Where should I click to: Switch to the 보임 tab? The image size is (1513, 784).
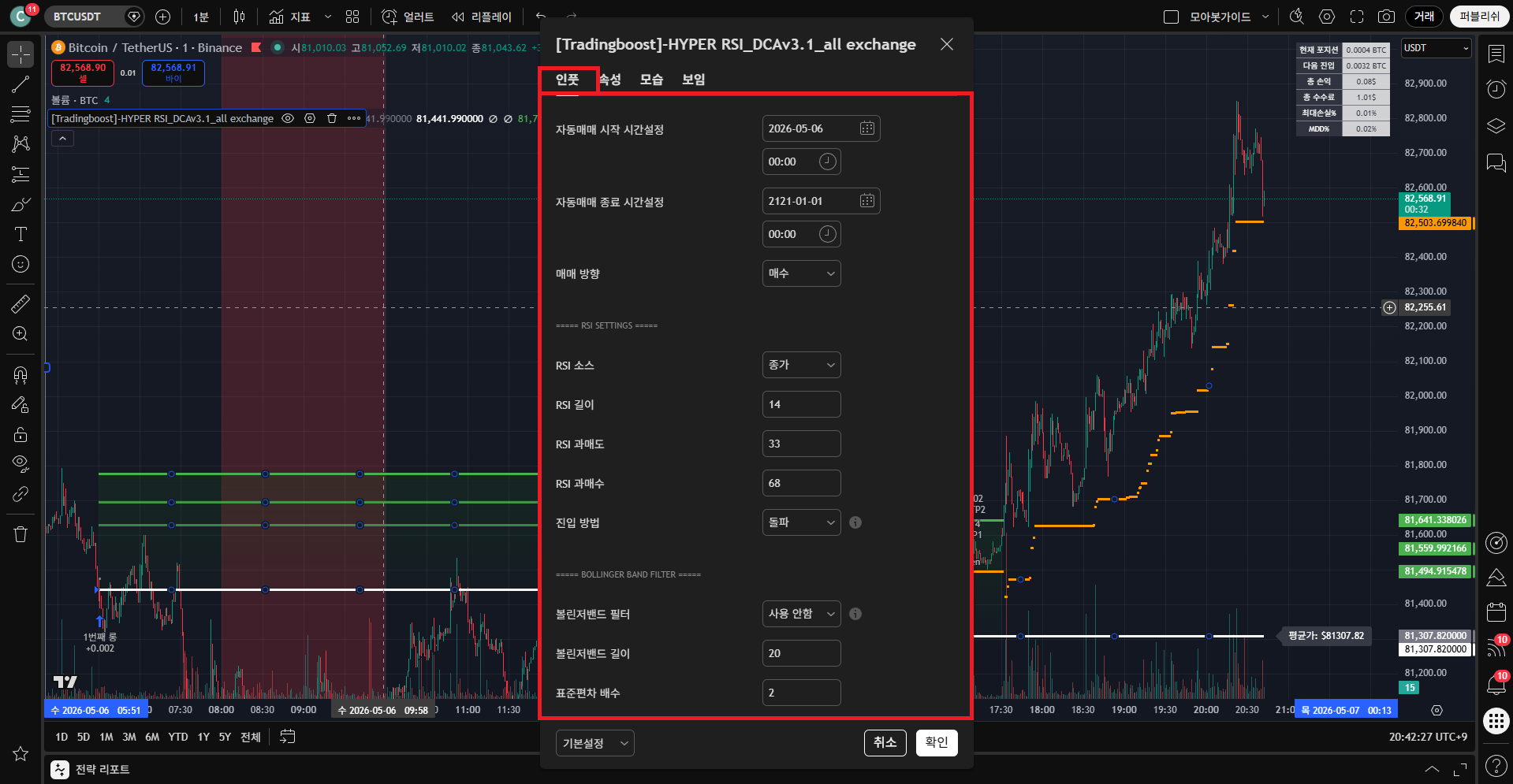click(693, 80)
